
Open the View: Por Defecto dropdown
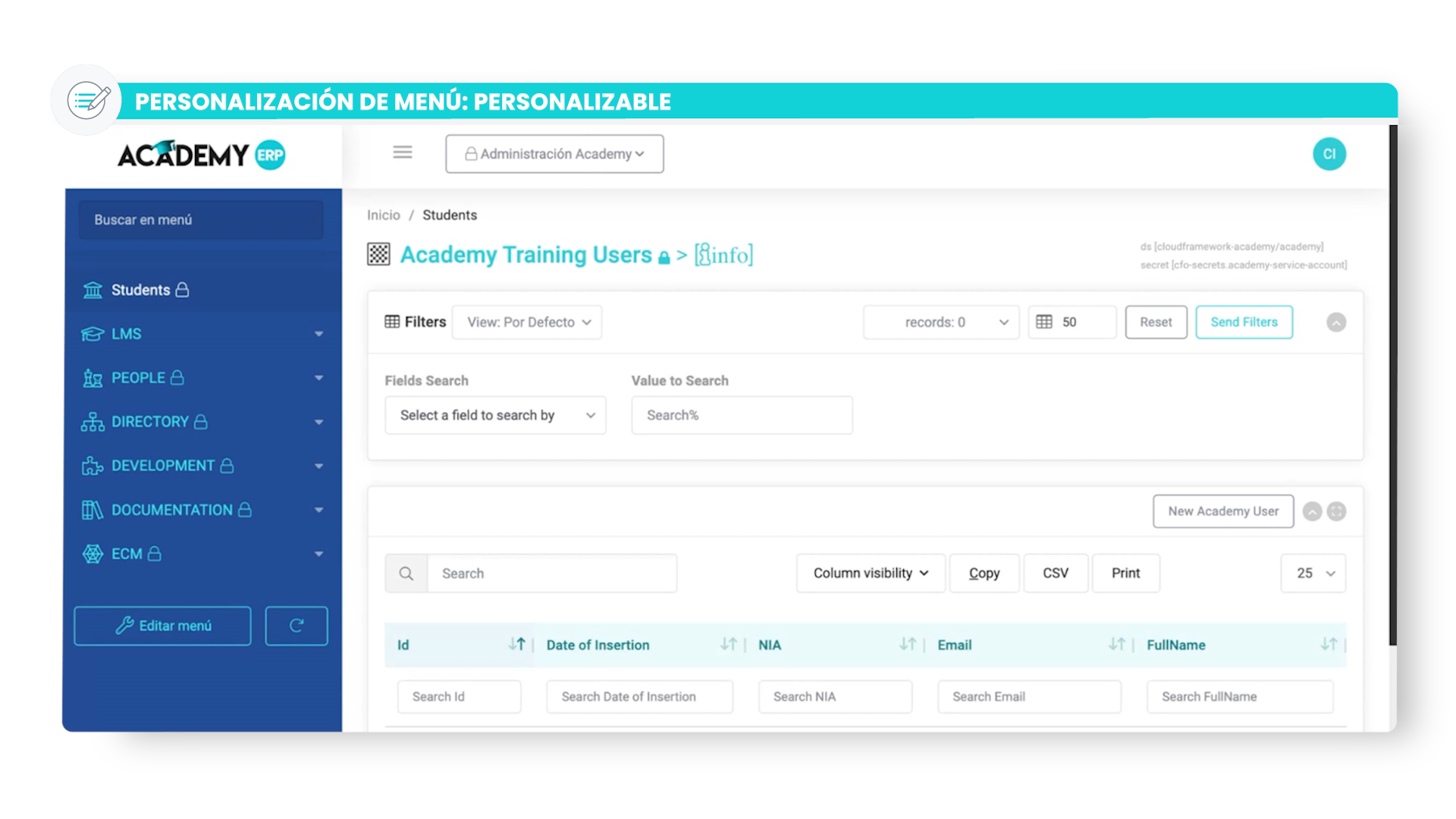pos(527,322)
